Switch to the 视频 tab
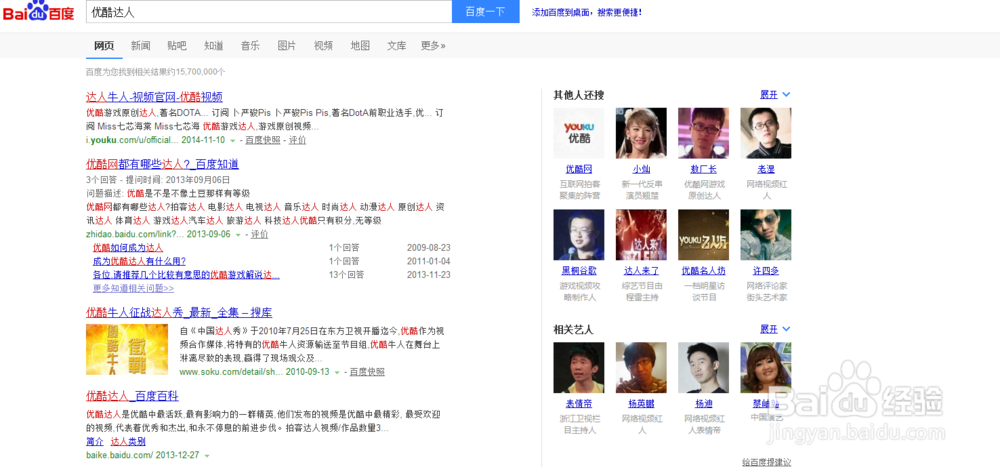 click(323, 45)
